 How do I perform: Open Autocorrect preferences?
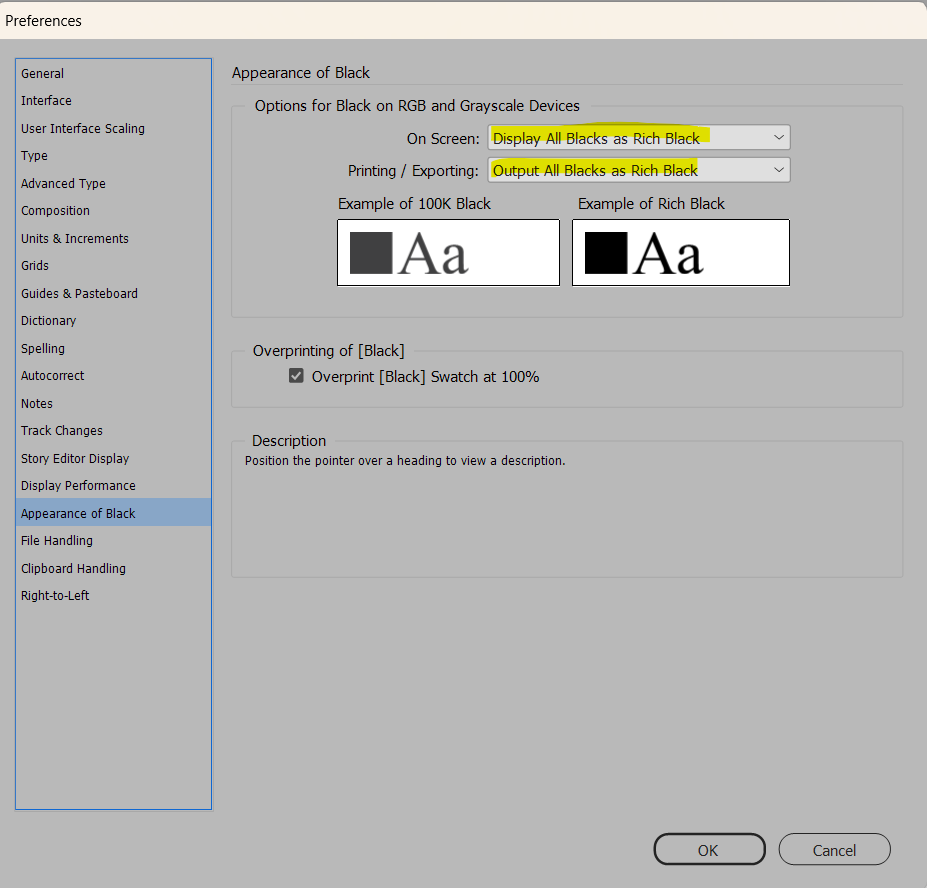(x=113, y=375)
